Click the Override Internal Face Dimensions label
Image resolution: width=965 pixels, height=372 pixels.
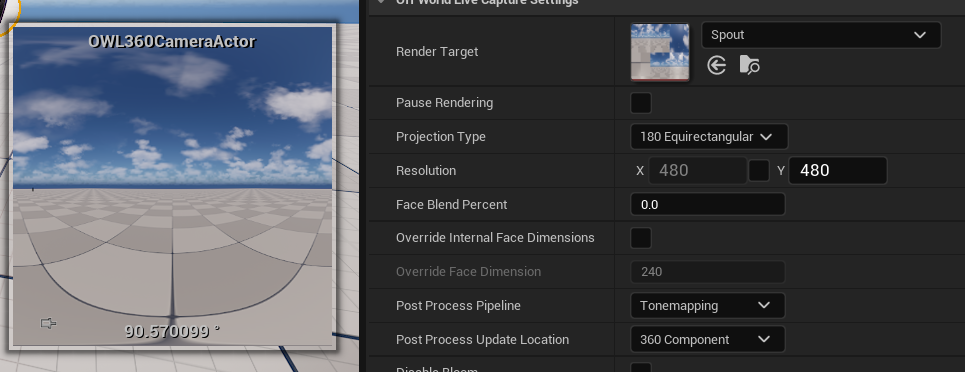(x=495, y=238)
